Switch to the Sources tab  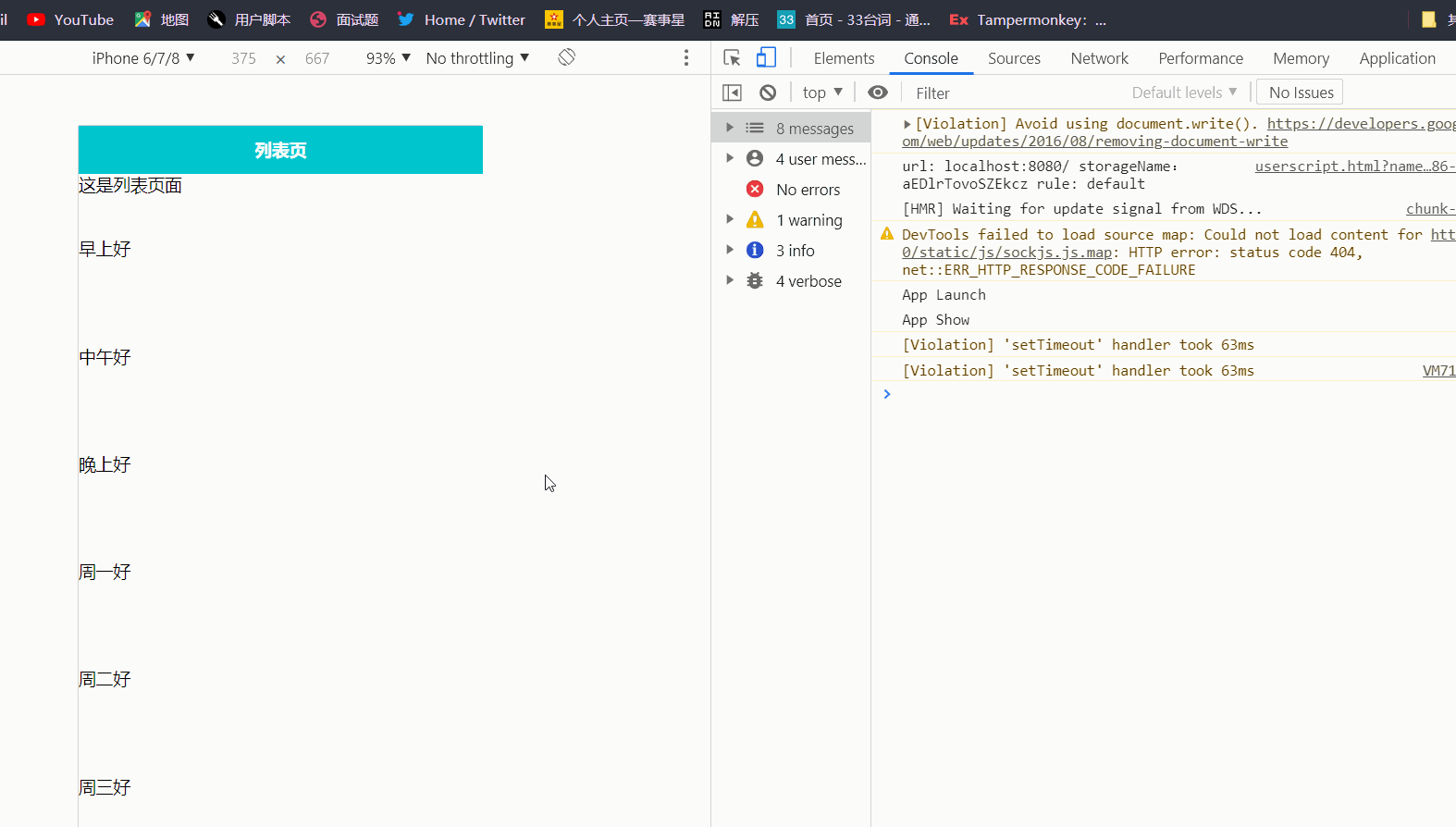[1014, 58]
